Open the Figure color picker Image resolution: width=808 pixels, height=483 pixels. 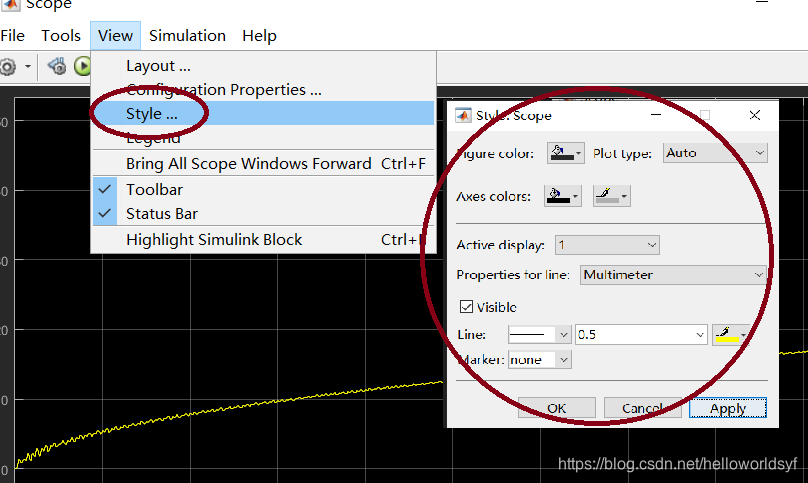tap(565, 153)
